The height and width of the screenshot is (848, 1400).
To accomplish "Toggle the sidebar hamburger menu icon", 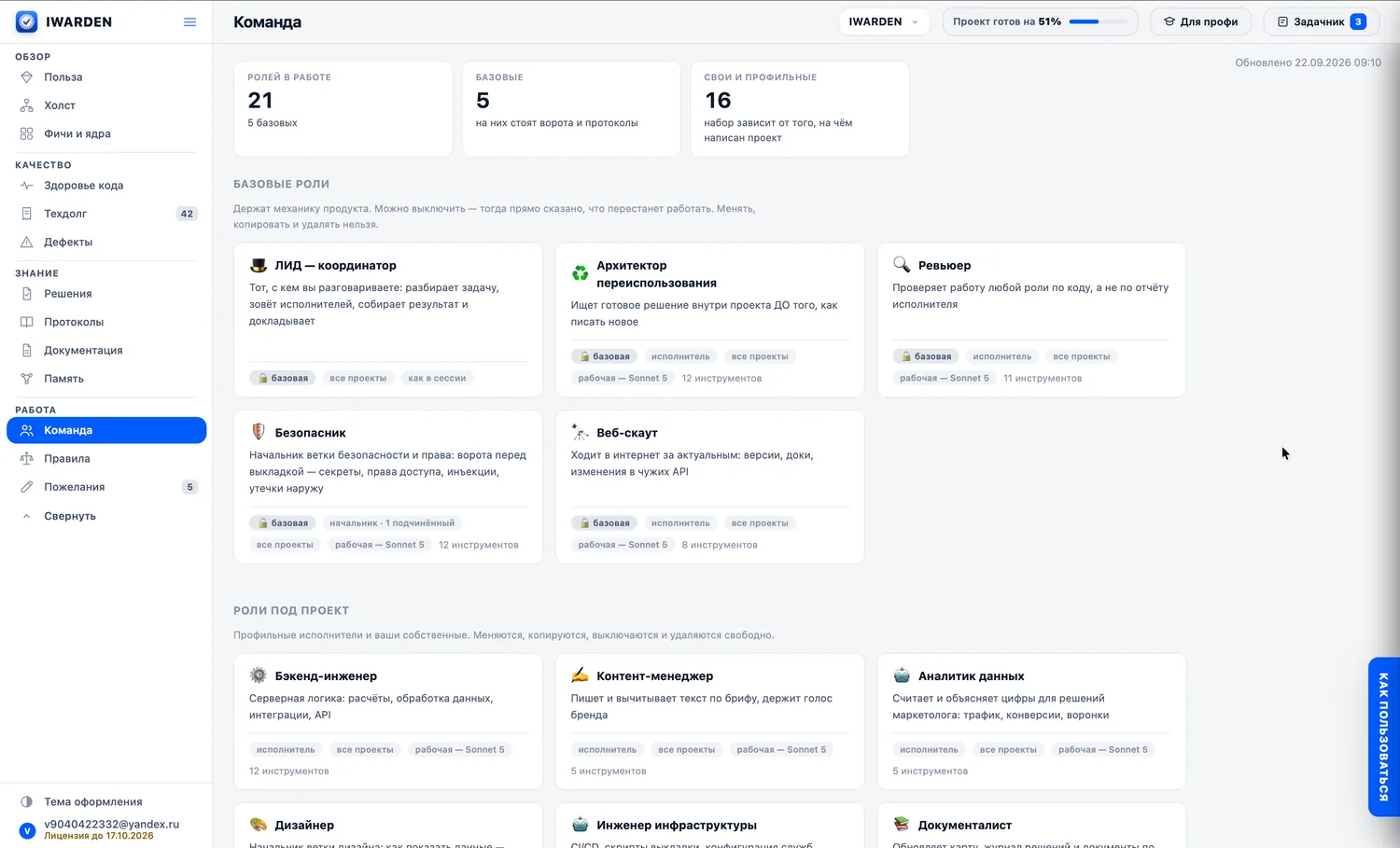I will click(x=189, y=21).
